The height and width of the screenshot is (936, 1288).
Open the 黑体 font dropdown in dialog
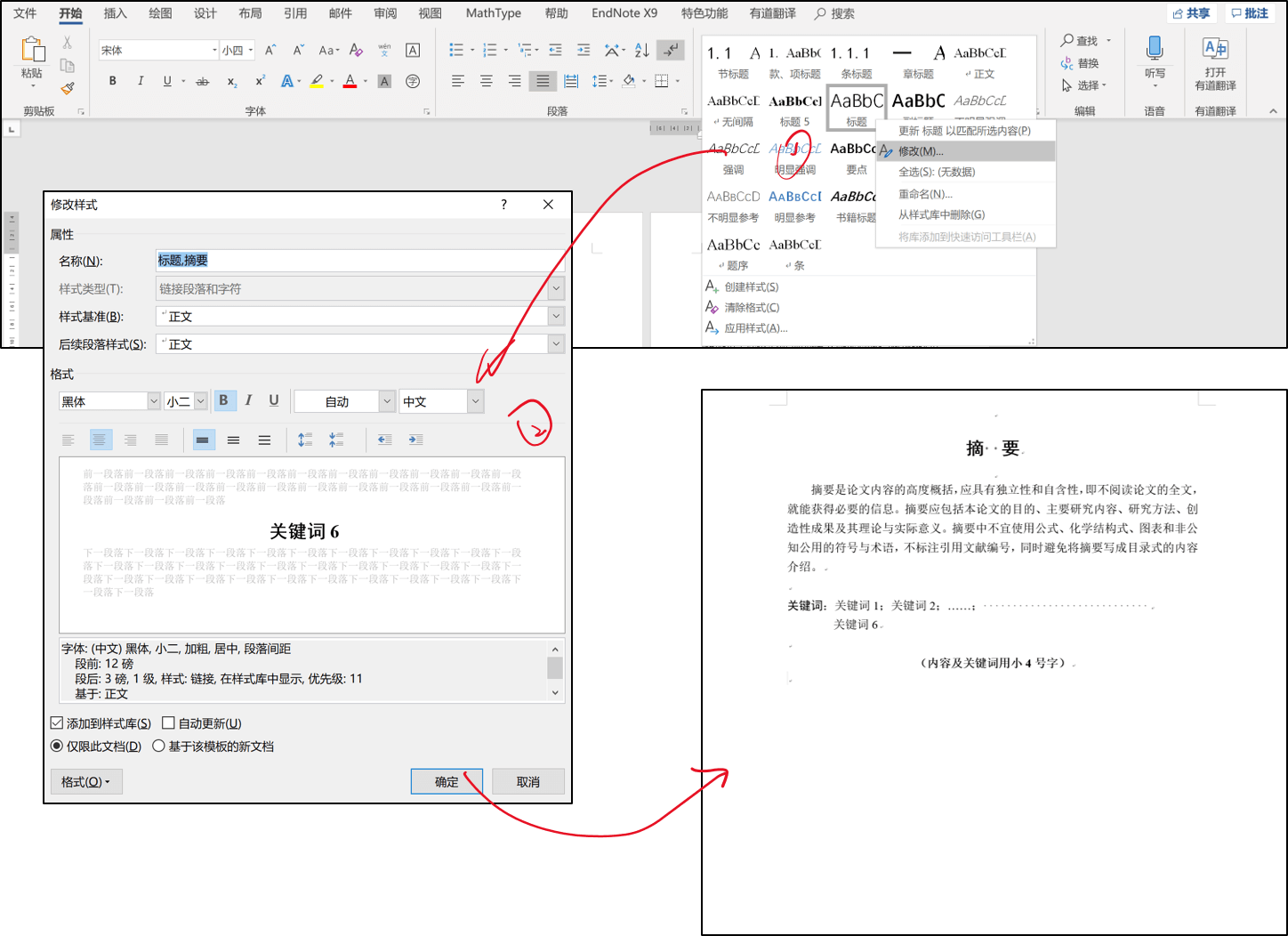[x=154, y=401]
